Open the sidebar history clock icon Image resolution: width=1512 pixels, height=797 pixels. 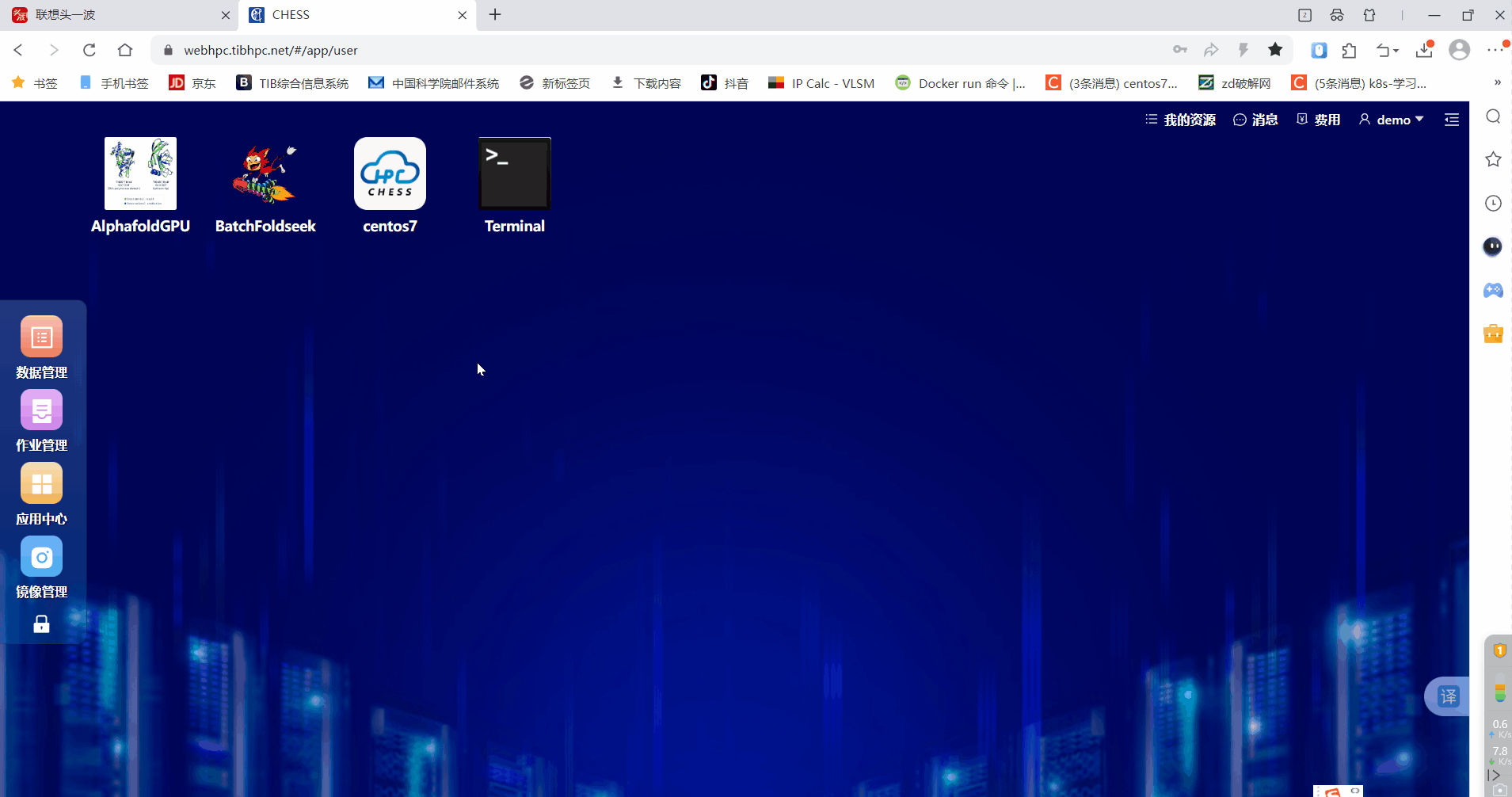(1493, 204)
